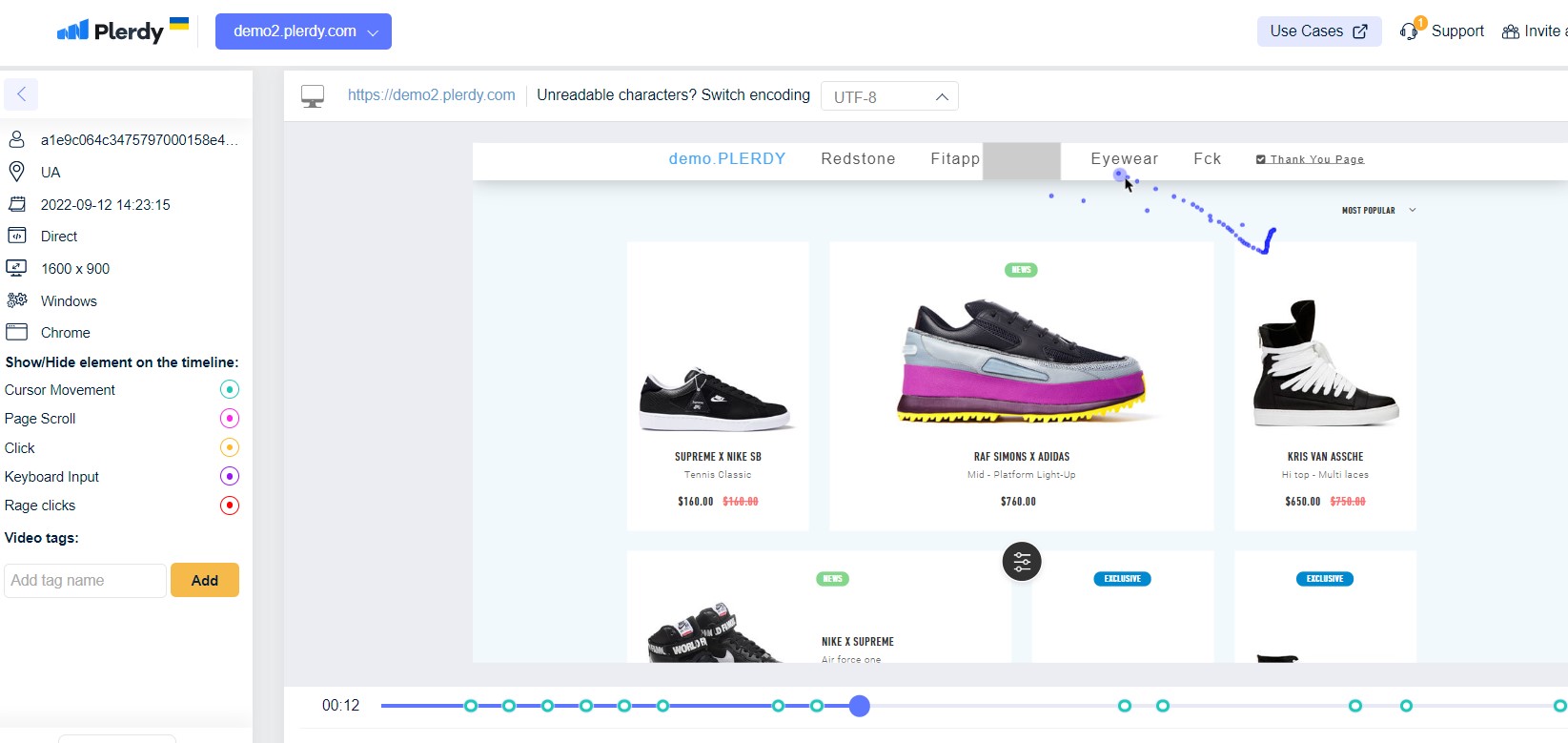This screenshot has width=1568, height=743.
Task: Click the UA country text
Action: click(51, 173)
